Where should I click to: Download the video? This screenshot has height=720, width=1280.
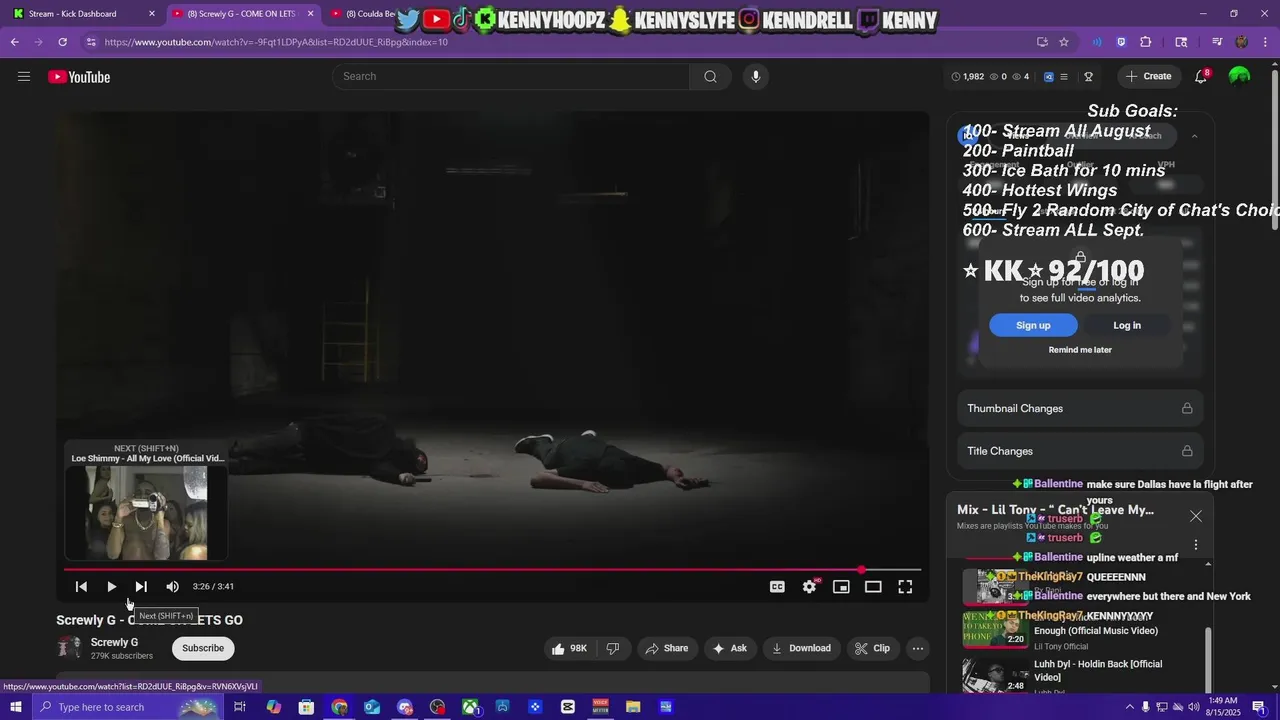[802, 648]
